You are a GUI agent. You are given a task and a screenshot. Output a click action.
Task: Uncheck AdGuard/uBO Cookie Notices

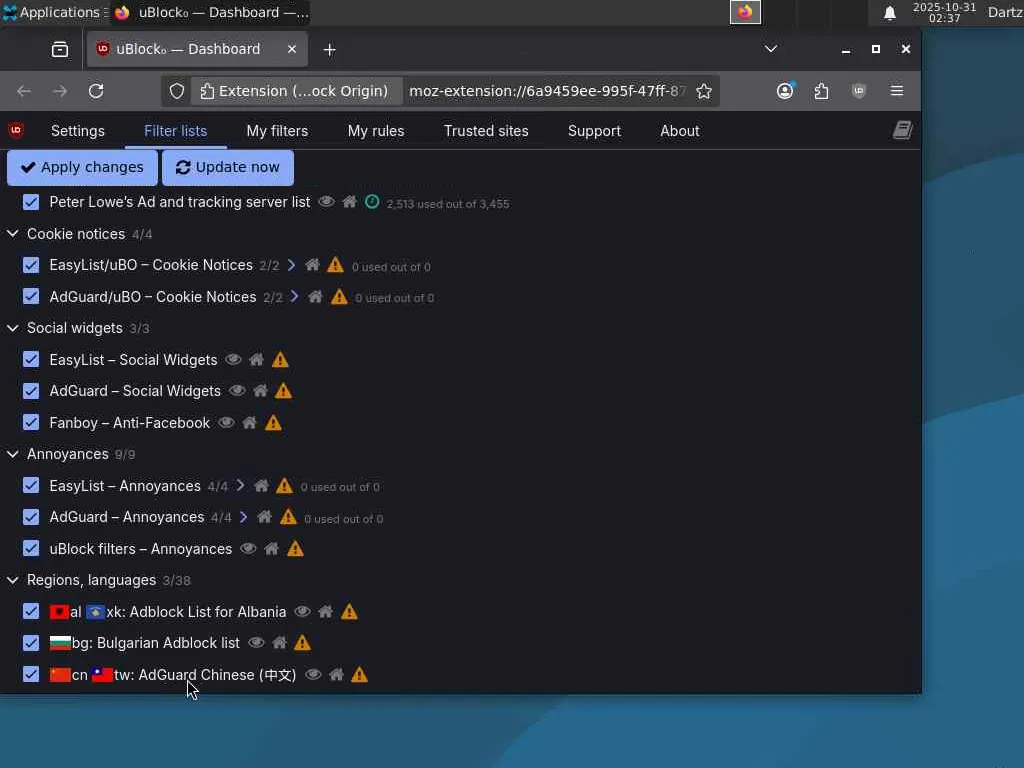pyautogui.click(x=31, y=296)
